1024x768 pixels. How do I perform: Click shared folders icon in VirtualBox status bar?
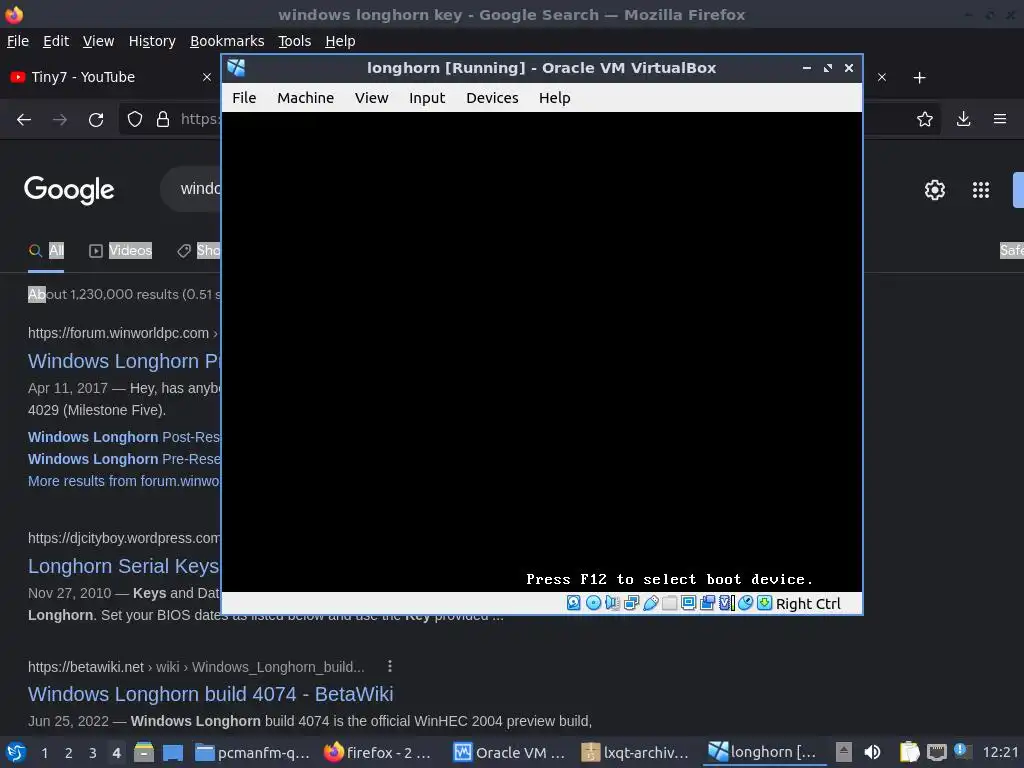[x=669, y=603]
